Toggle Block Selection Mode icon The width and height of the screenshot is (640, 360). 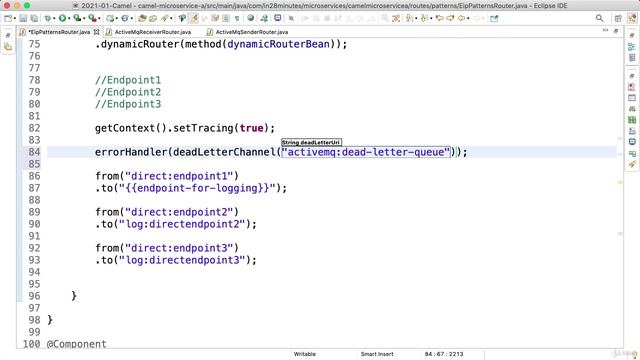pos(225,18)
